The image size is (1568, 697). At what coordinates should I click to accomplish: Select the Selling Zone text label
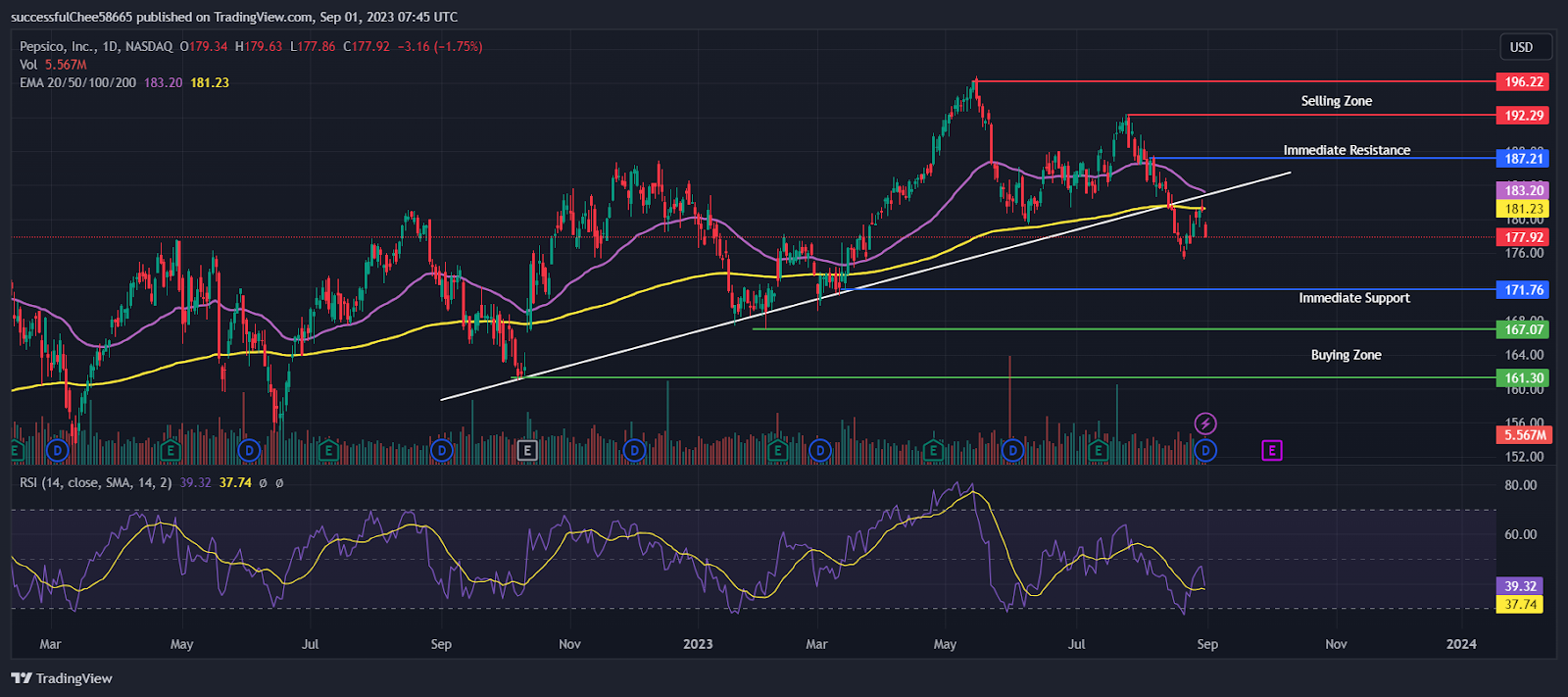1336,101
